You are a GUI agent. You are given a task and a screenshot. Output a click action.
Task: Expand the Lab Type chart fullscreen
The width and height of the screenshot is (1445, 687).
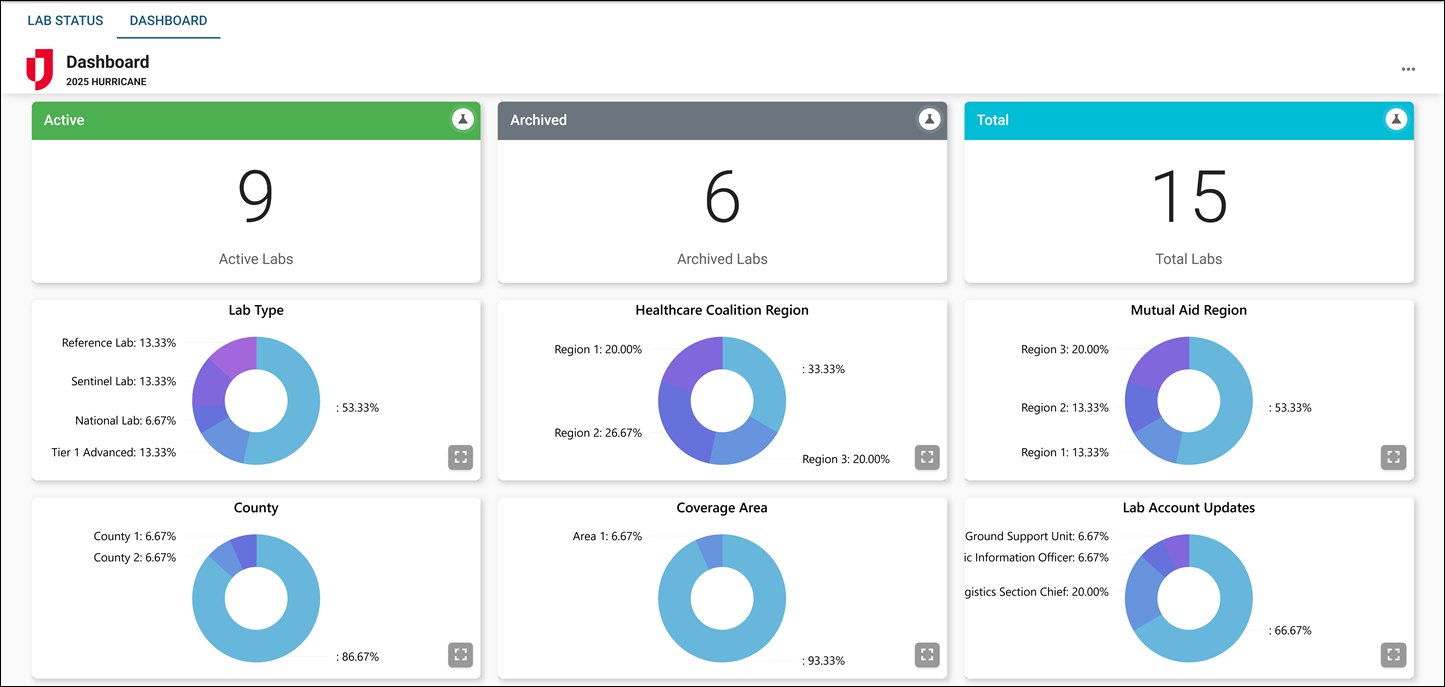460,457
